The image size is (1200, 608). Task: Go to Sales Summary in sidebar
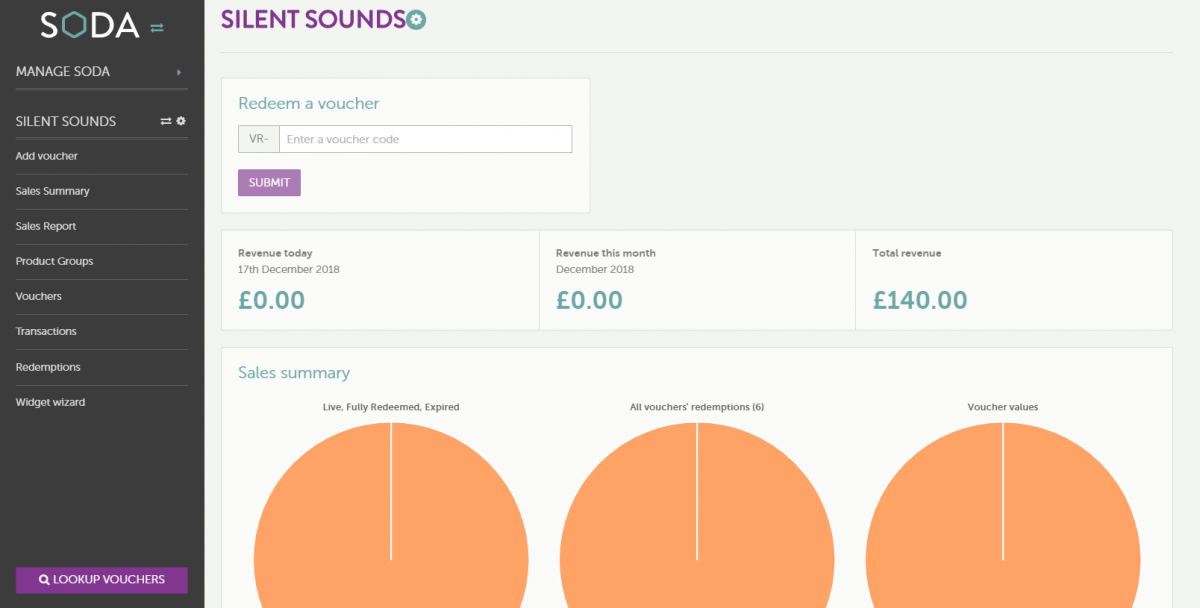coord(53,191)
